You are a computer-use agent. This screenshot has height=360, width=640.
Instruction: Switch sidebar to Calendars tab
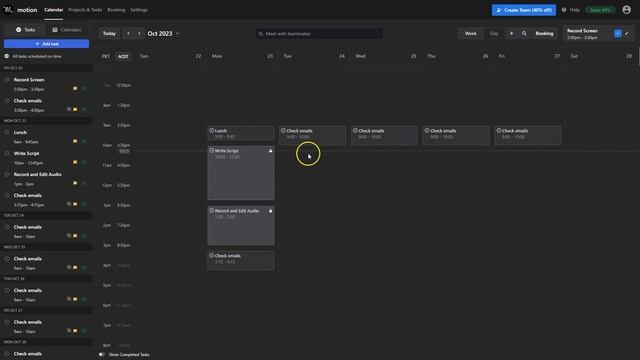click(x=67, y=30)
